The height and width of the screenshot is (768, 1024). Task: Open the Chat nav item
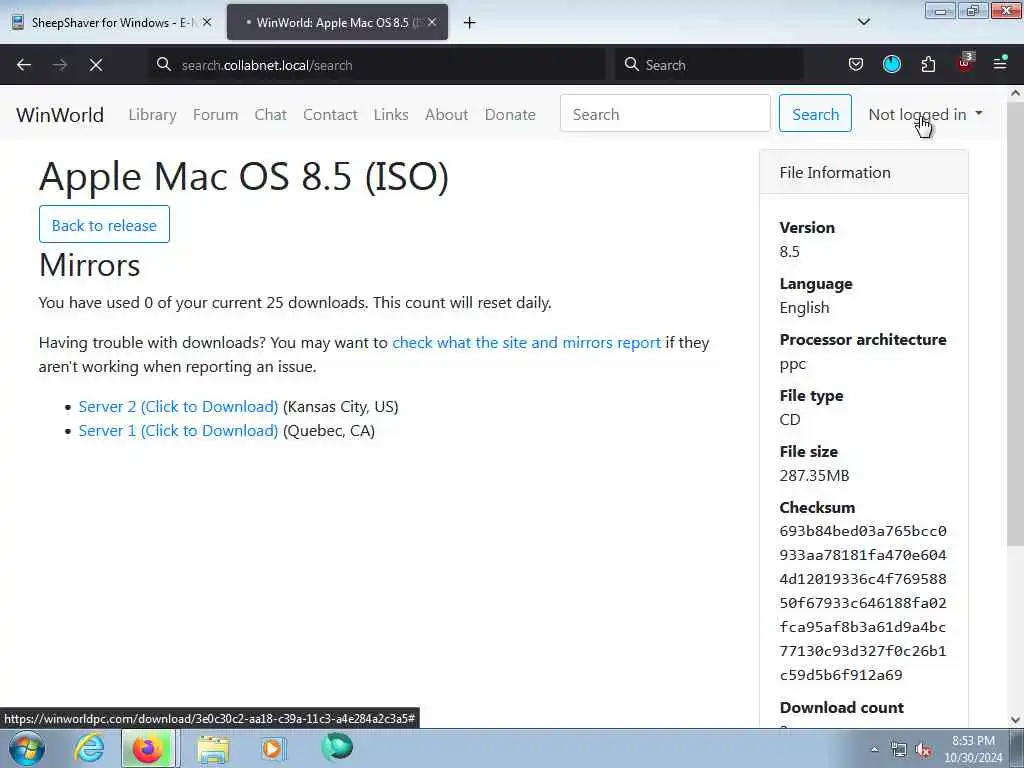tap(270, 114)
